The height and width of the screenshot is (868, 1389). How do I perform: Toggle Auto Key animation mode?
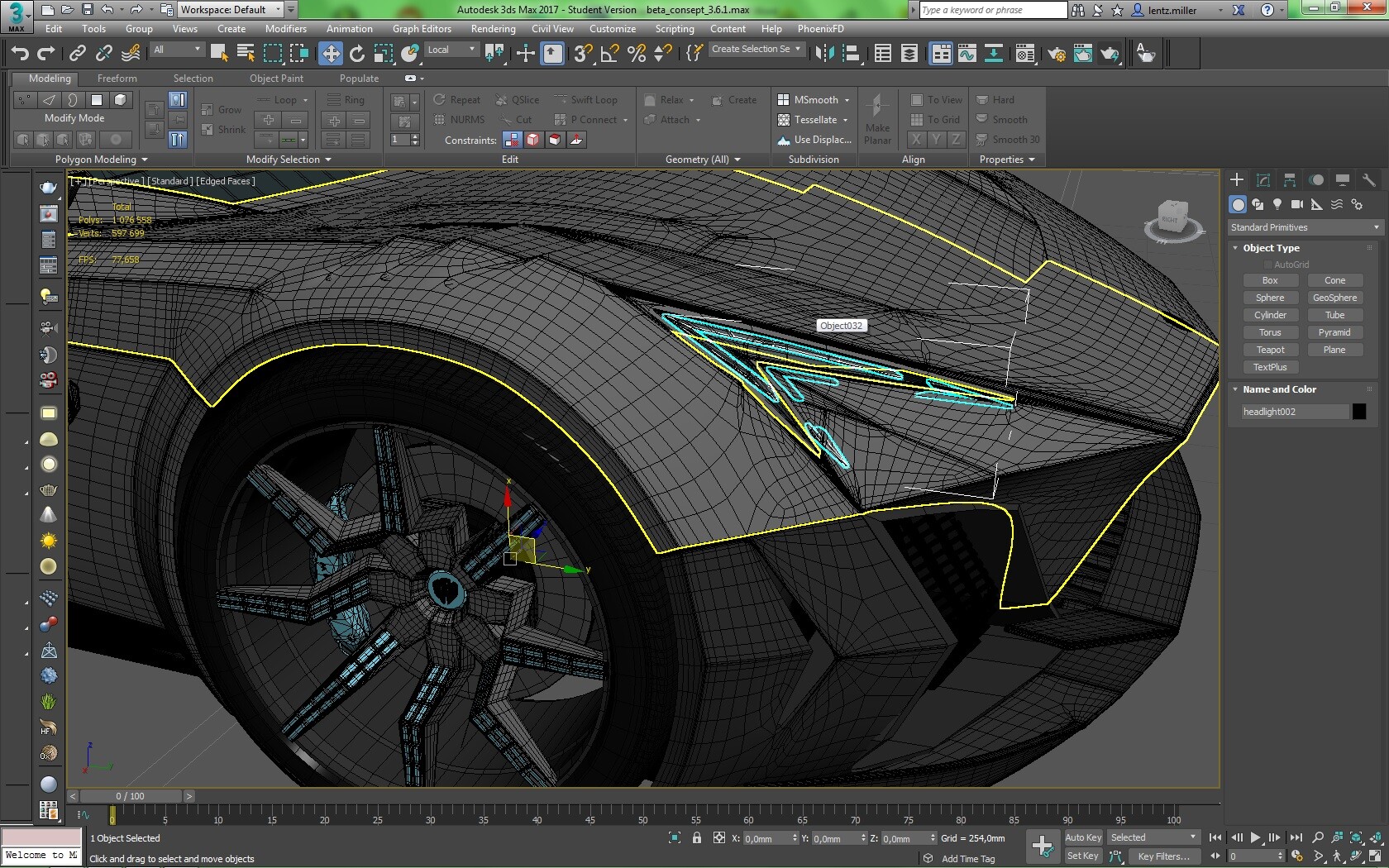pos(1083,837)
